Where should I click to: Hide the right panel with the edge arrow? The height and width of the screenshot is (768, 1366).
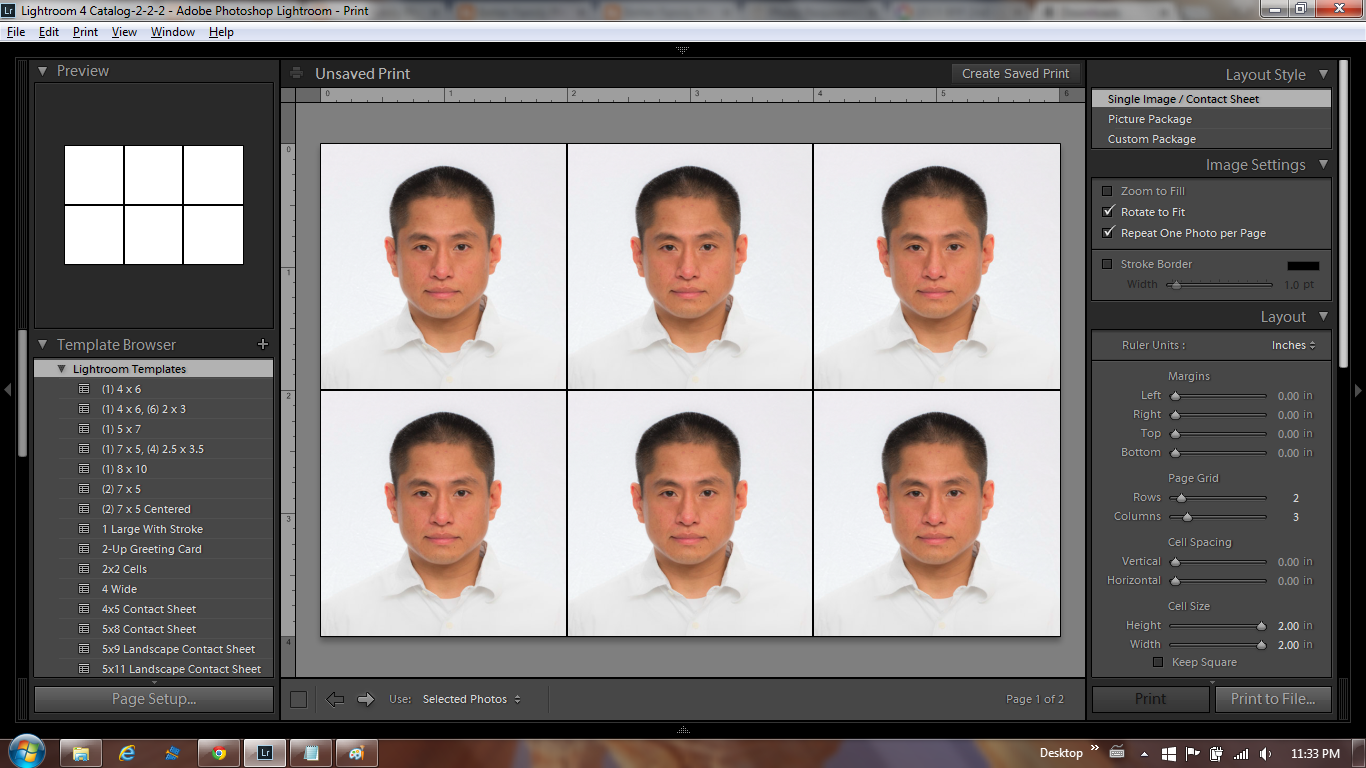pos(1358,390)
